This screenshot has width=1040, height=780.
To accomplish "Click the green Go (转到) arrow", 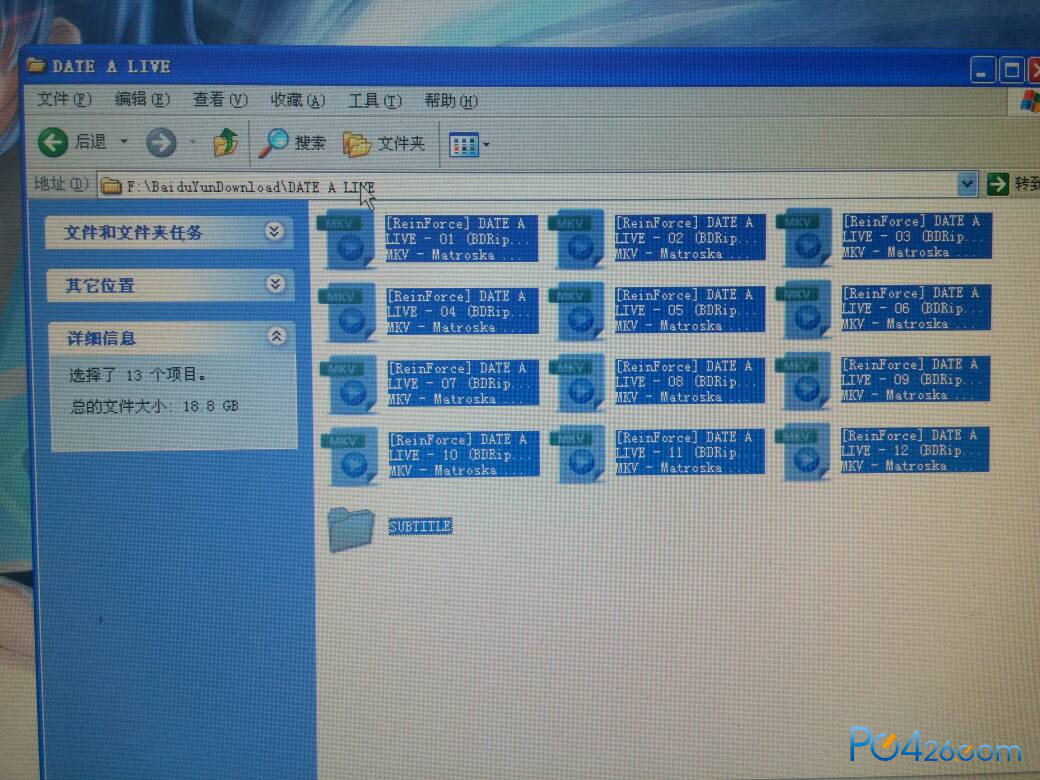I will [997, 184].
